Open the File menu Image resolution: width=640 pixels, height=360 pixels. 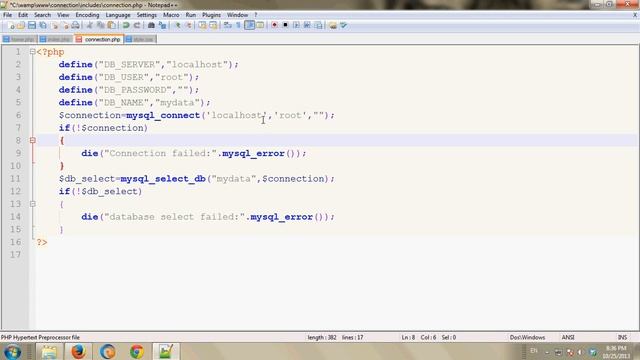[x=7, y=15]
